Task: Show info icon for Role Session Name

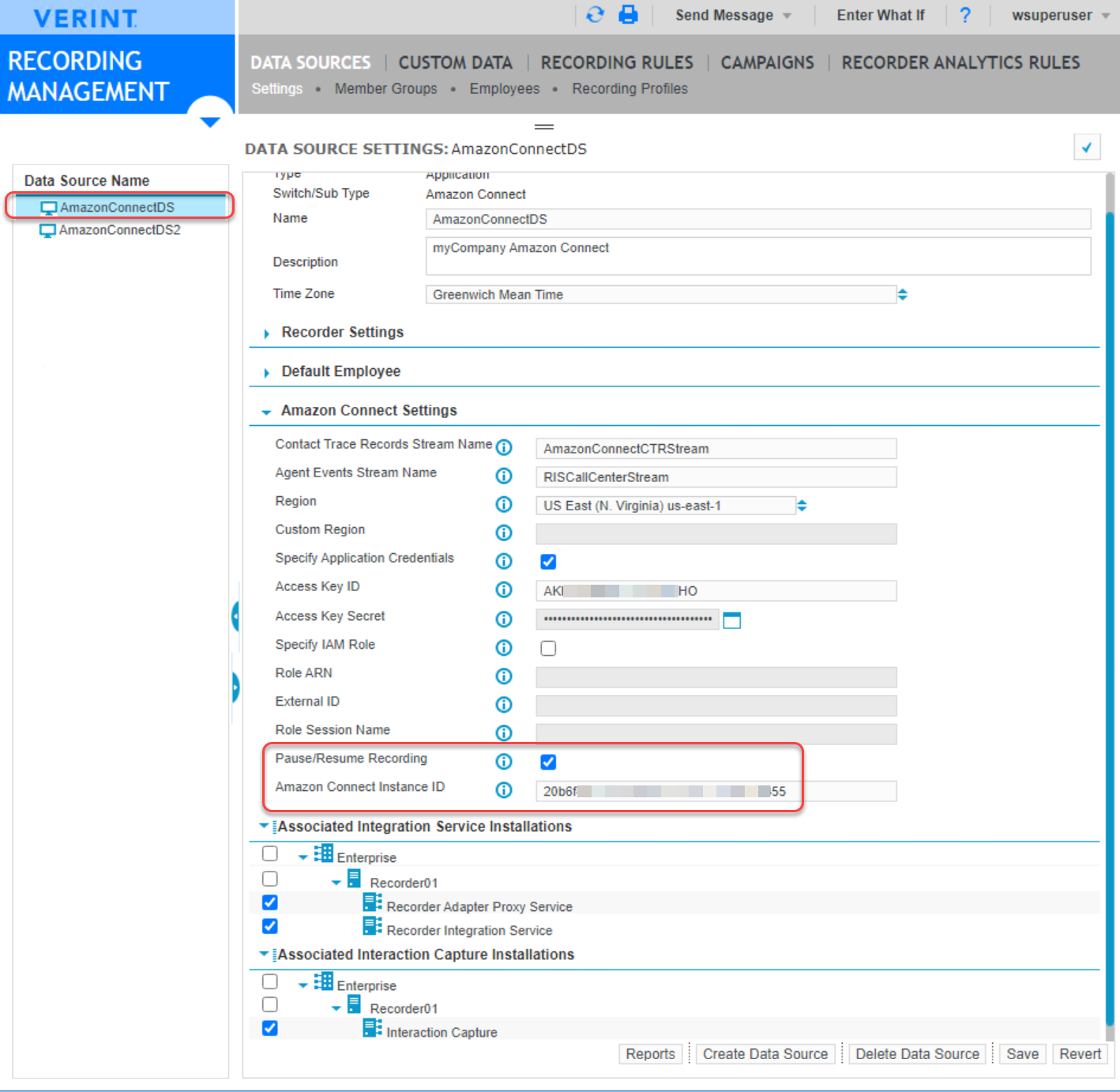Action: [504, 732]
